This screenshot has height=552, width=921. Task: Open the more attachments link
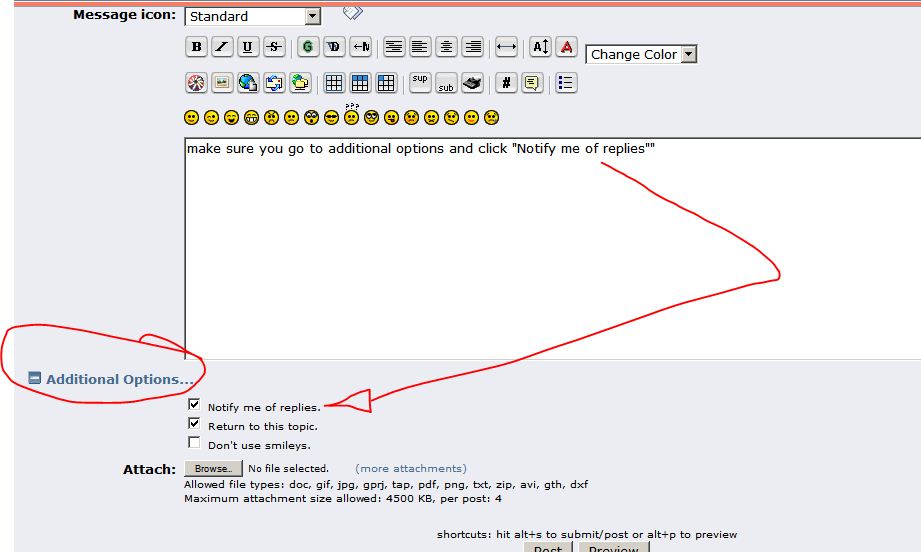(x=410, y=468)
